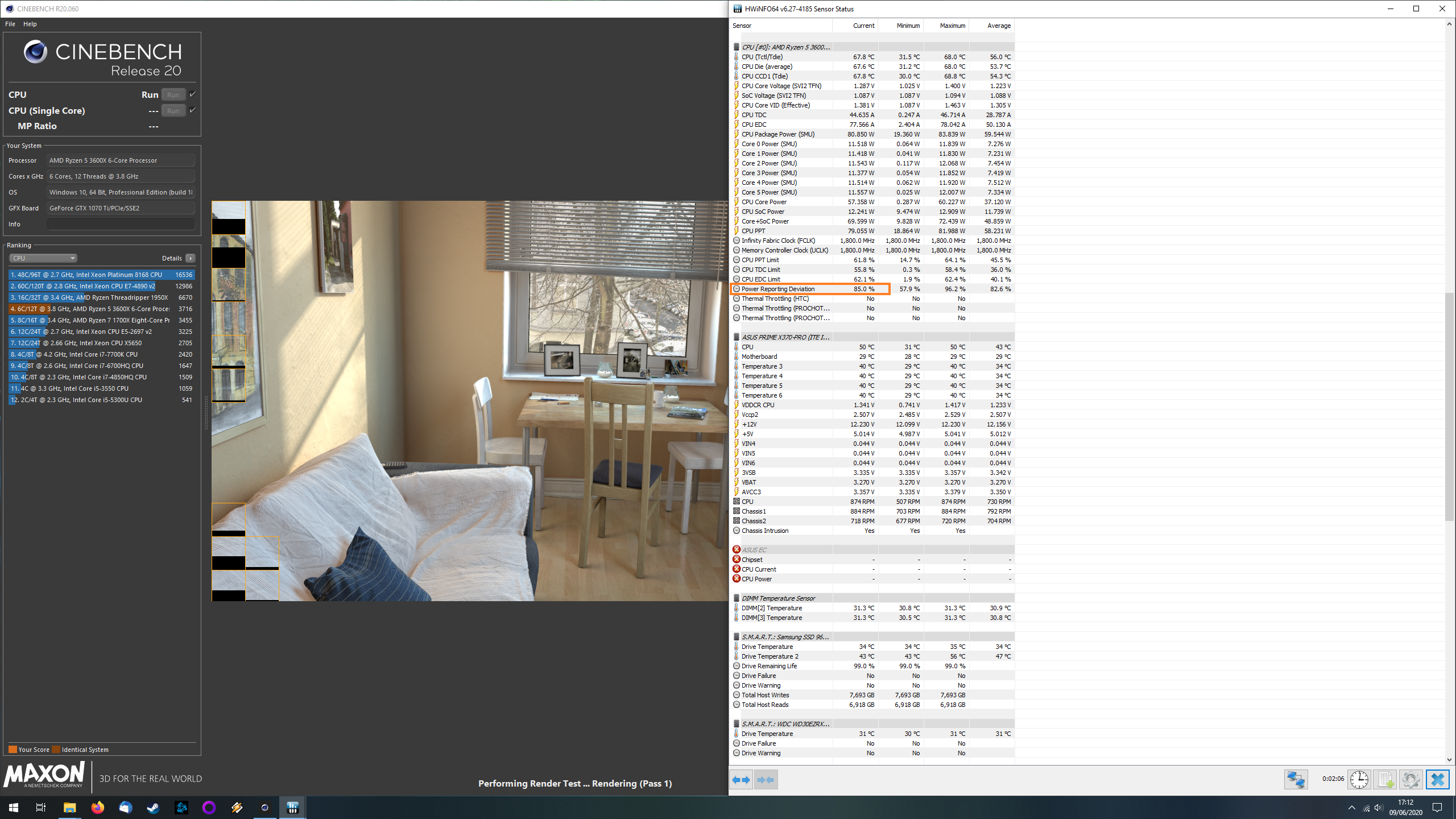This screenshot has height=819, width=1456.
Task: Close sensors with blue X toolbar icon
Action: (x=1437, y=779)
